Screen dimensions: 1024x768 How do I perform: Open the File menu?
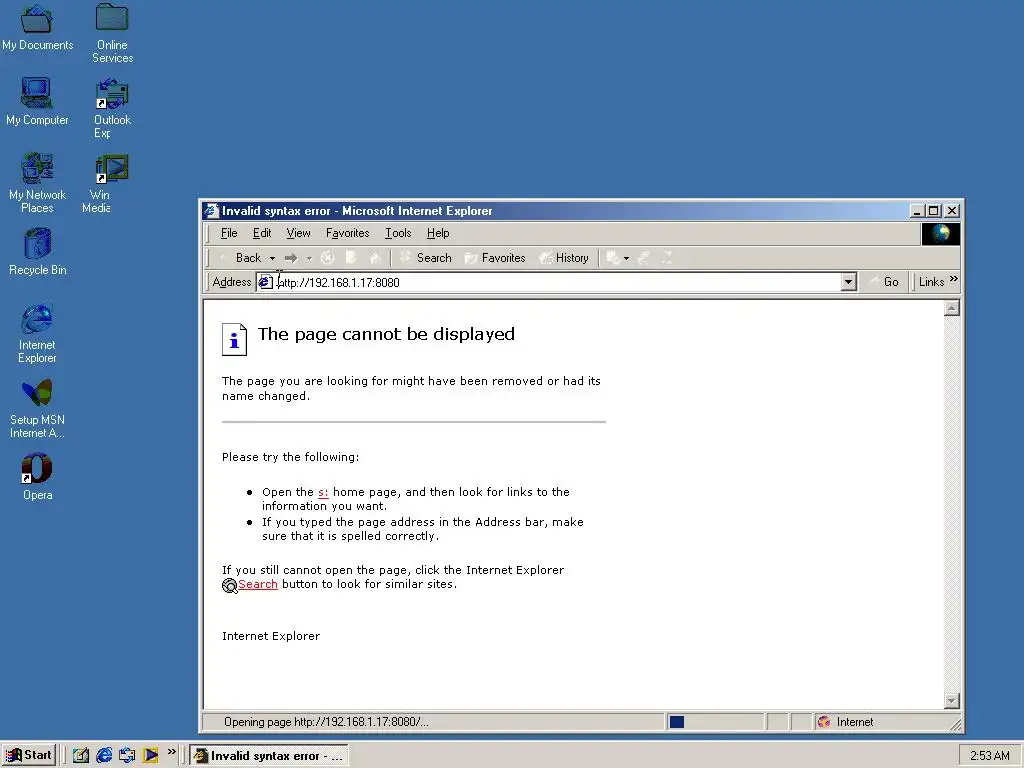point(229,233)
